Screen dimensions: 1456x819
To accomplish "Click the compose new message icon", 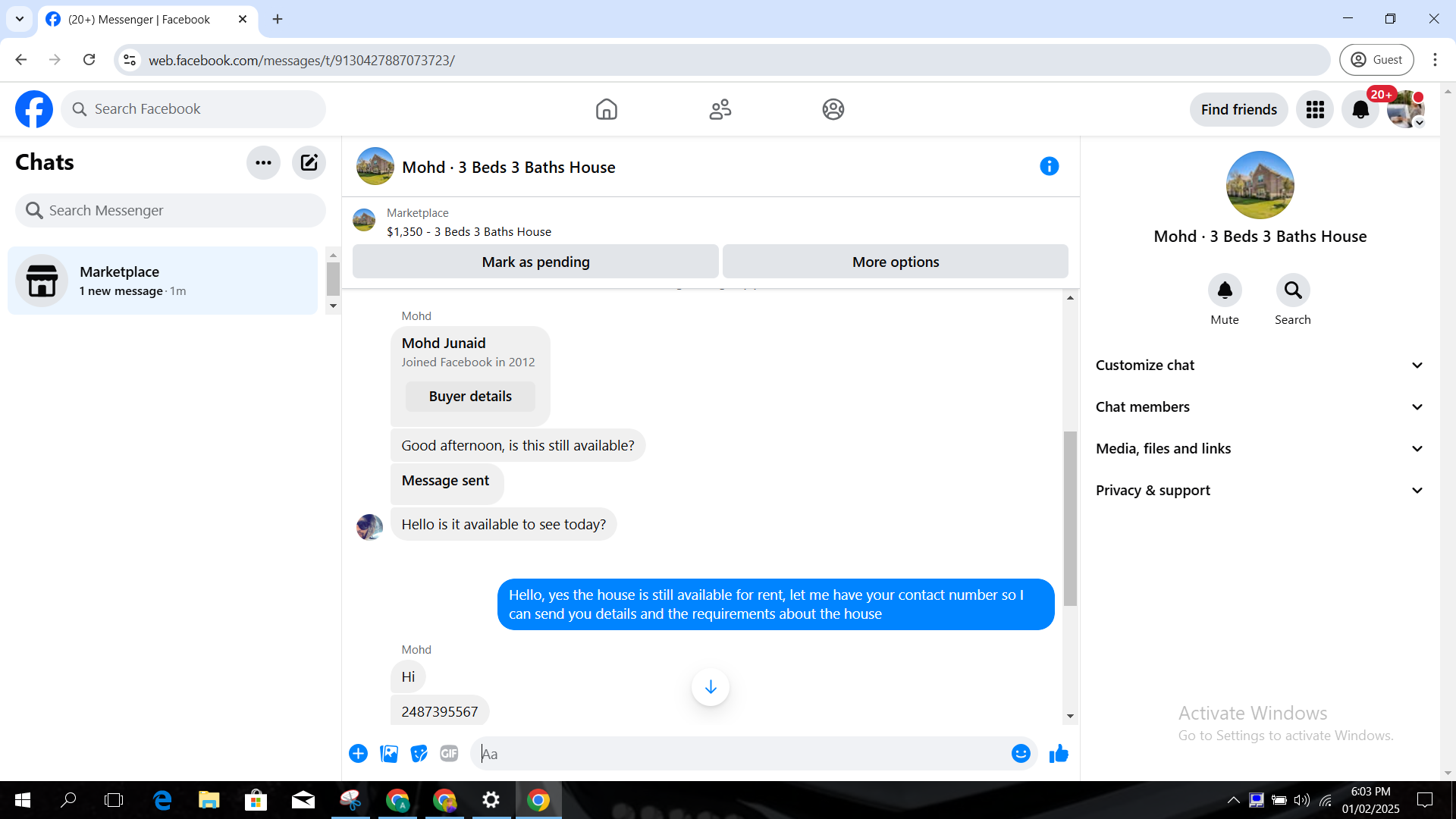I will click(309, 162).
